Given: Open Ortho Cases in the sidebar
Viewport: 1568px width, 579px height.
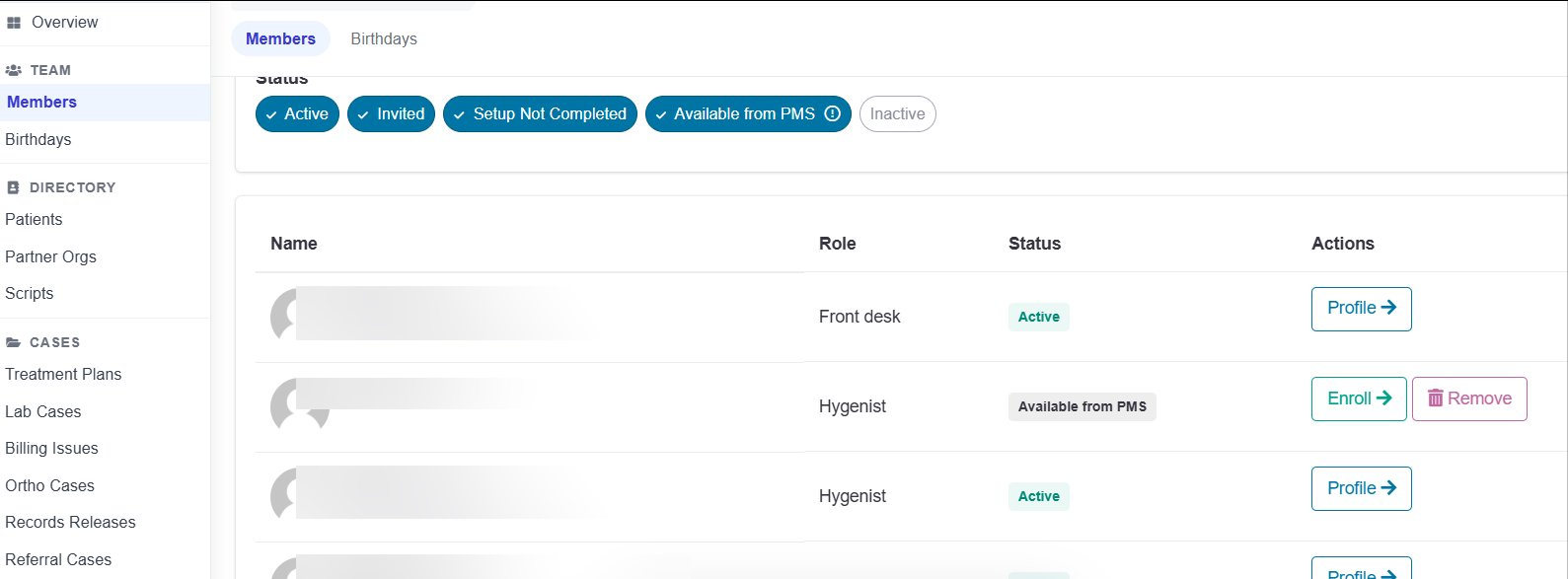Looking at the screenshot, I should [49, 485].
